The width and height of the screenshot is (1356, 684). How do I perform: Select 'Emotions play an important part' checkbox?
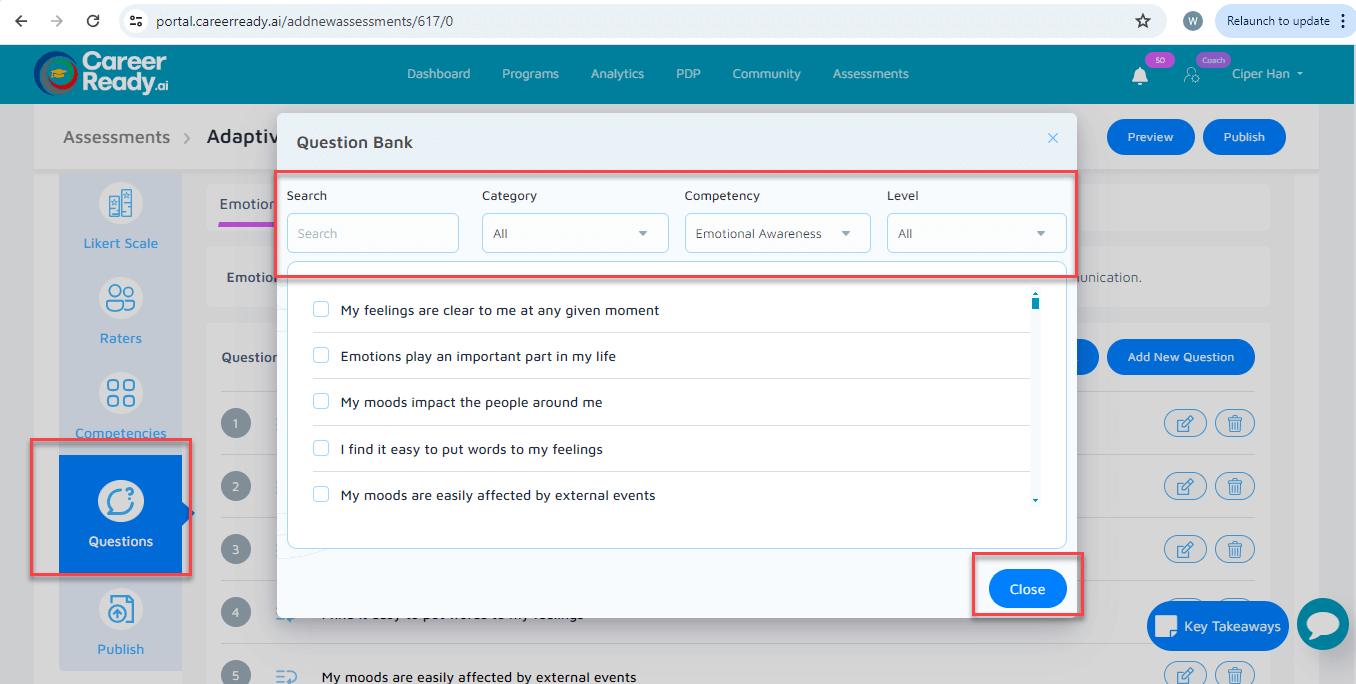point(321,355)
